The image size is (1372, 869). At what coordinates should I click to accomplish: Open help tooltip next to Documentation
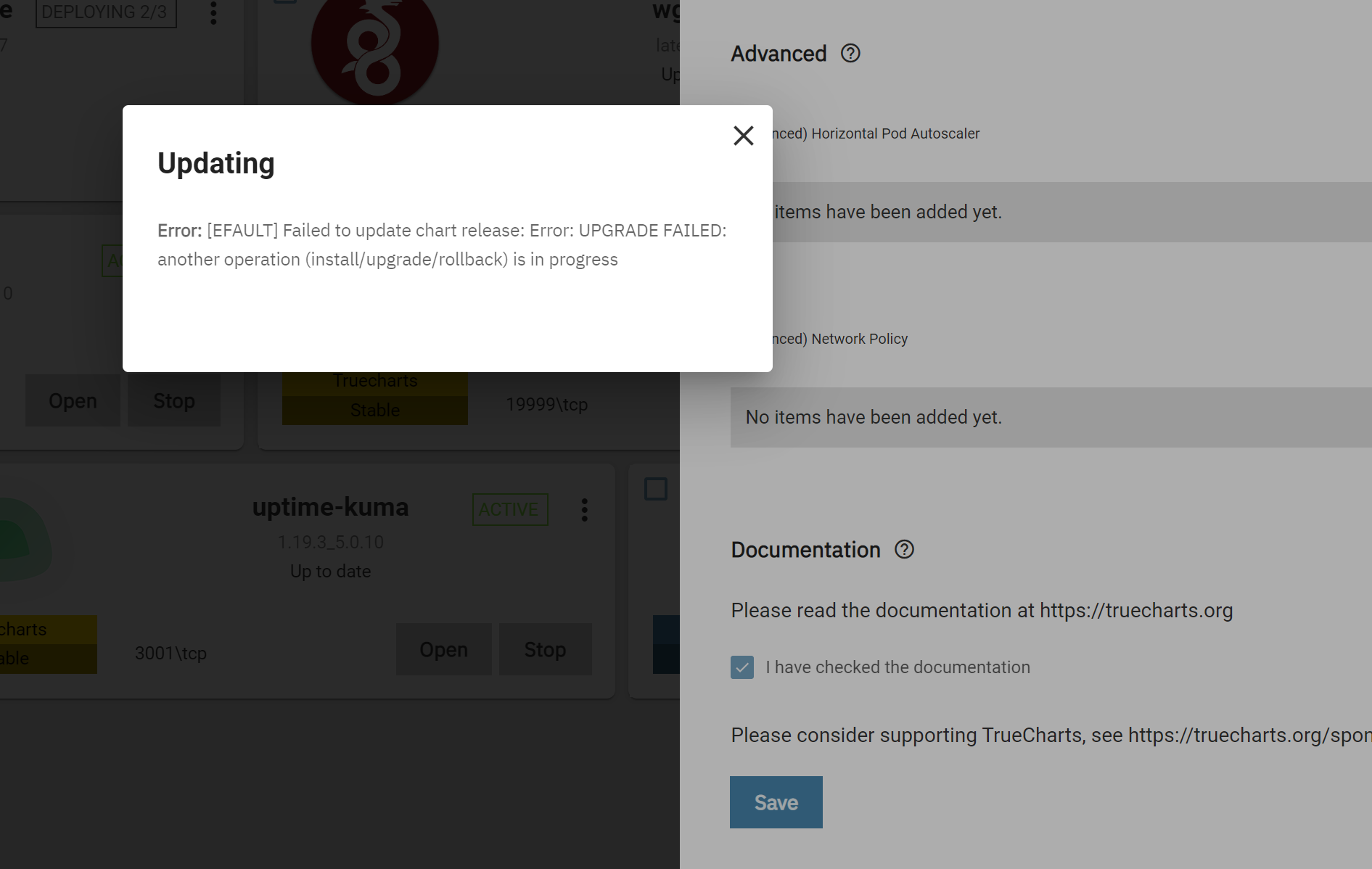(x=904, y=550)
